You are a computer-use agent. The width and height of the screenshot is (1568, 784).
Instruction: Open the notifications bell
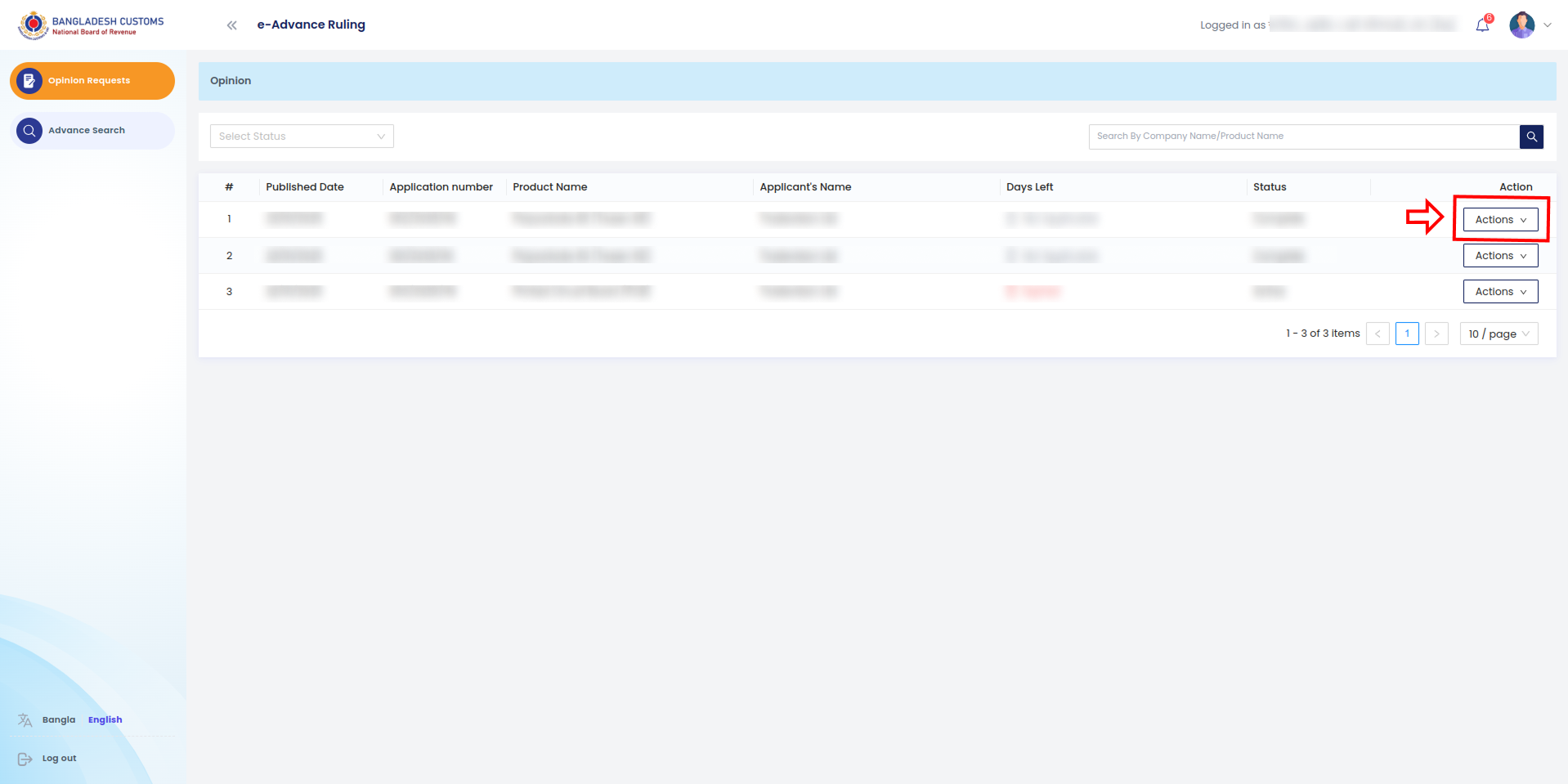click(x=1482, y=25)
